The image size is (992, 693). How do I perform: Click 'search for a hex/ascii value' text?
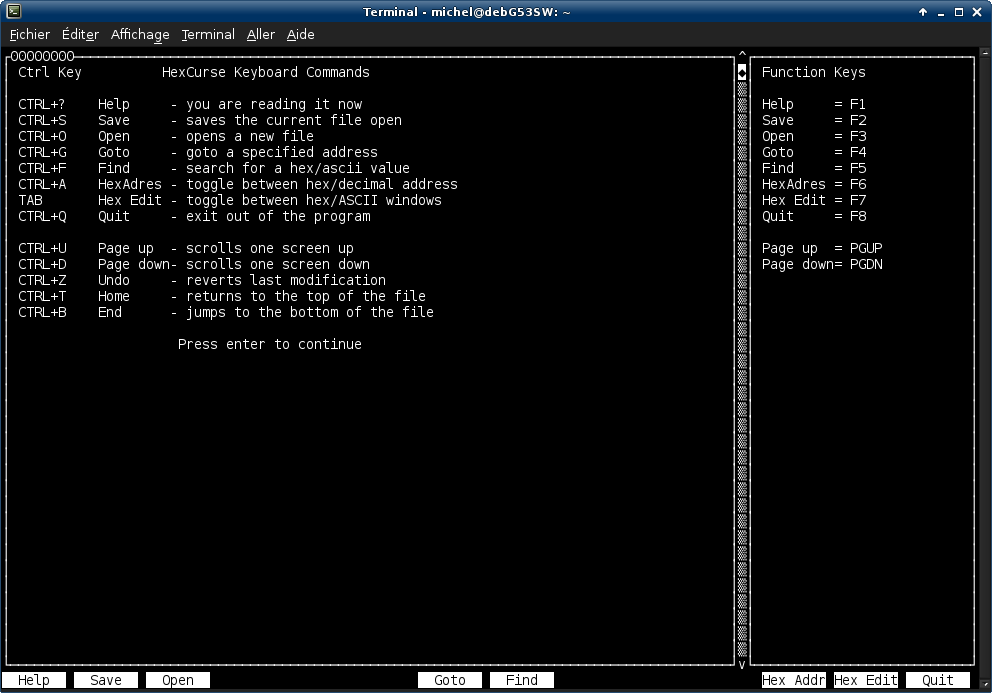point(297,168)
